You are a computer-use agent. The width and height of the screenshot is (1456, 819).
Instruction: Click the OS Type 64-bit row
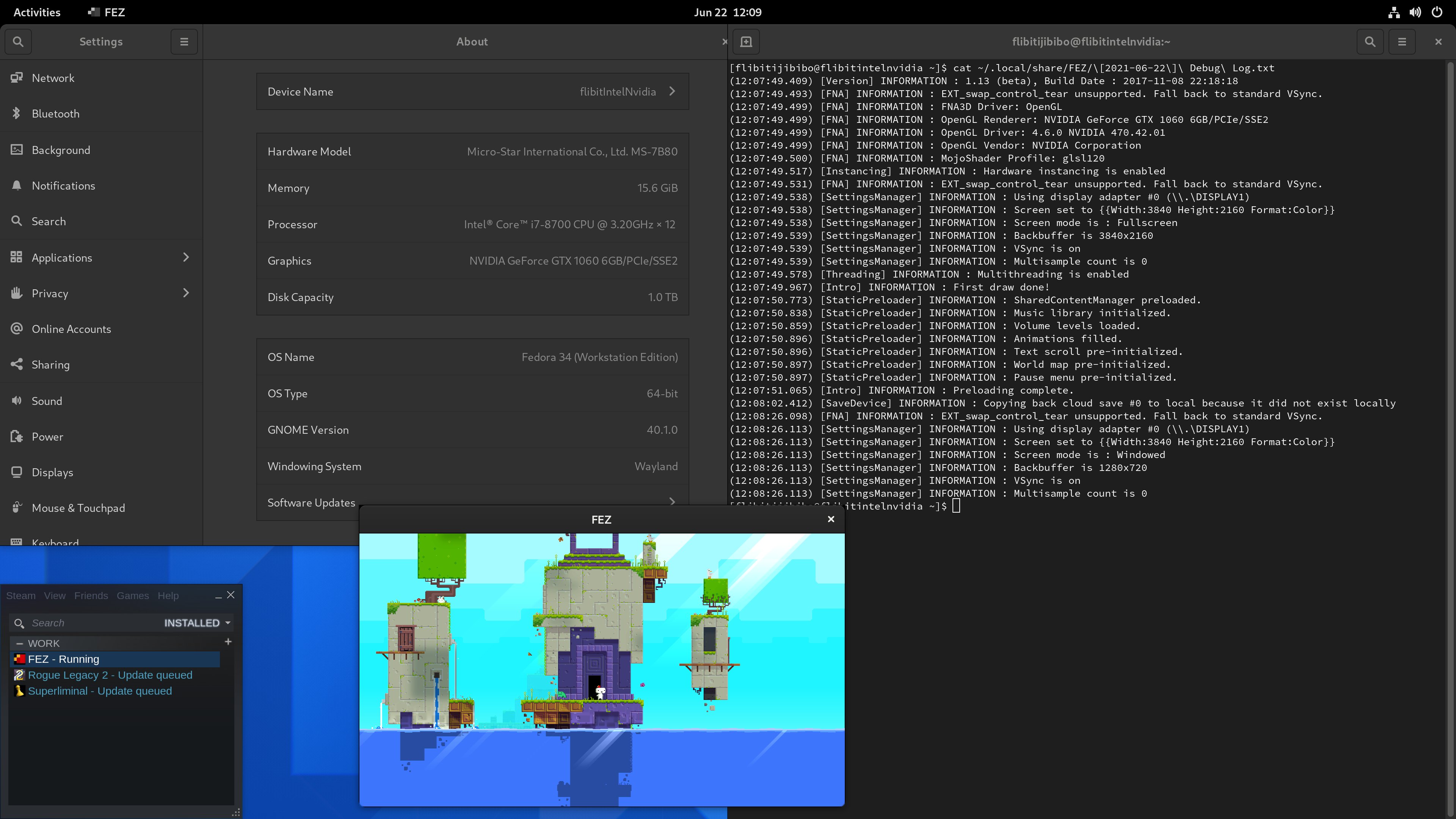click(x=472, y=394)
